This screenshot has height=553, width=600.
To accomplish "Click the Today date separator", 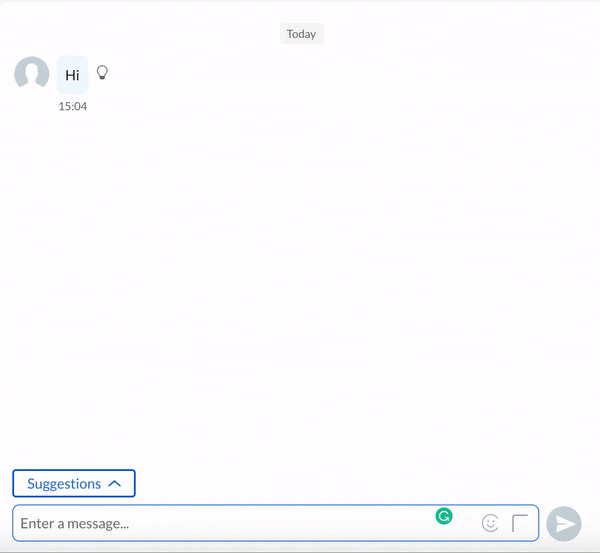I will pos(301,34).
